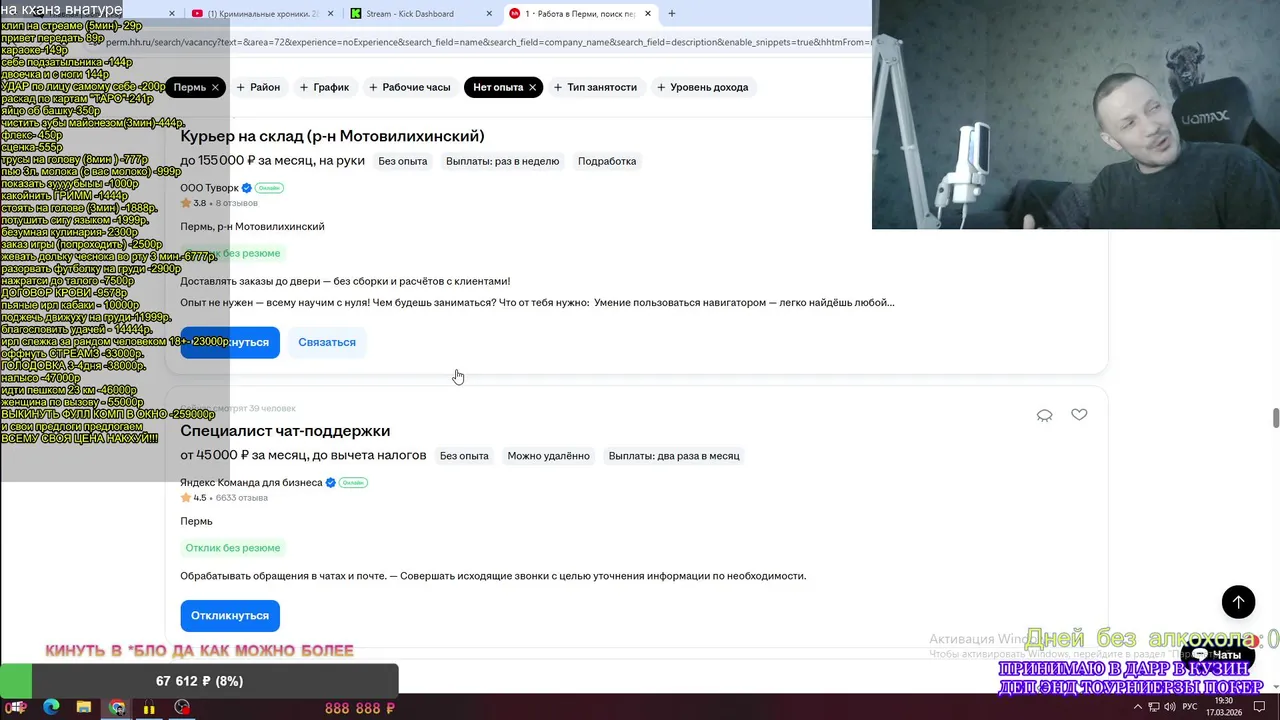Open File Explorer from the taskbar

tap(84, 708)
